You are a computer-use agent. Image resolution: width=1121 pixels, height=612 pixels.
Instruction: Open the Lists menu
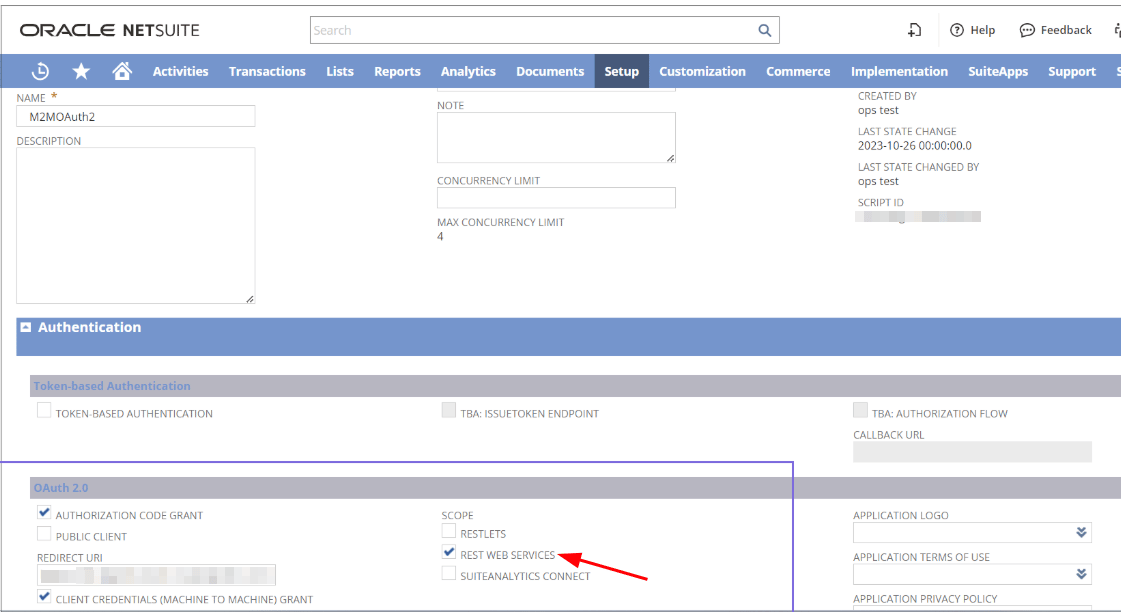click(340, 71)
